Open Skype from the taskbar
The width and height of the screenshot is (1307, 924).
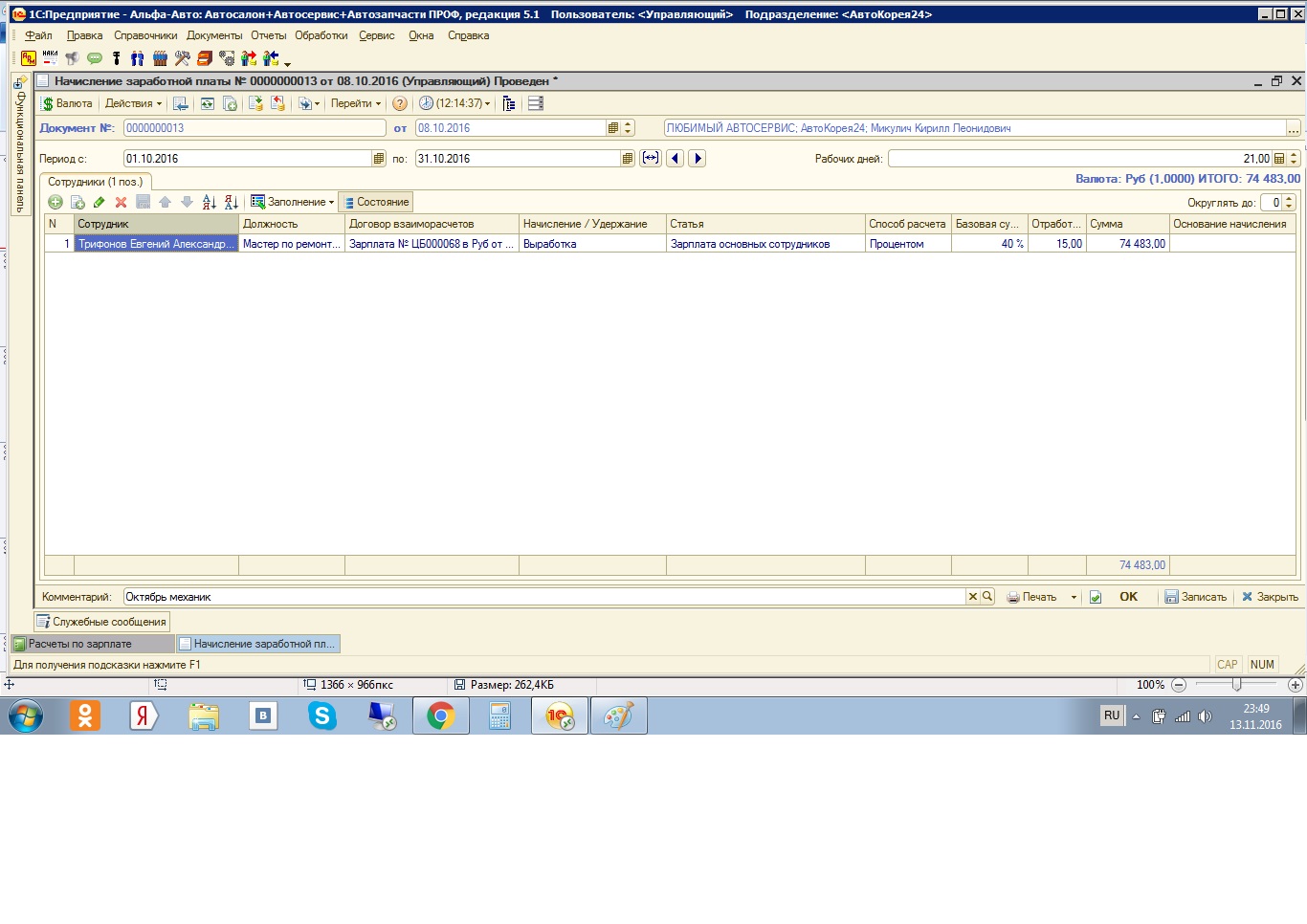[x=322, y=715]
